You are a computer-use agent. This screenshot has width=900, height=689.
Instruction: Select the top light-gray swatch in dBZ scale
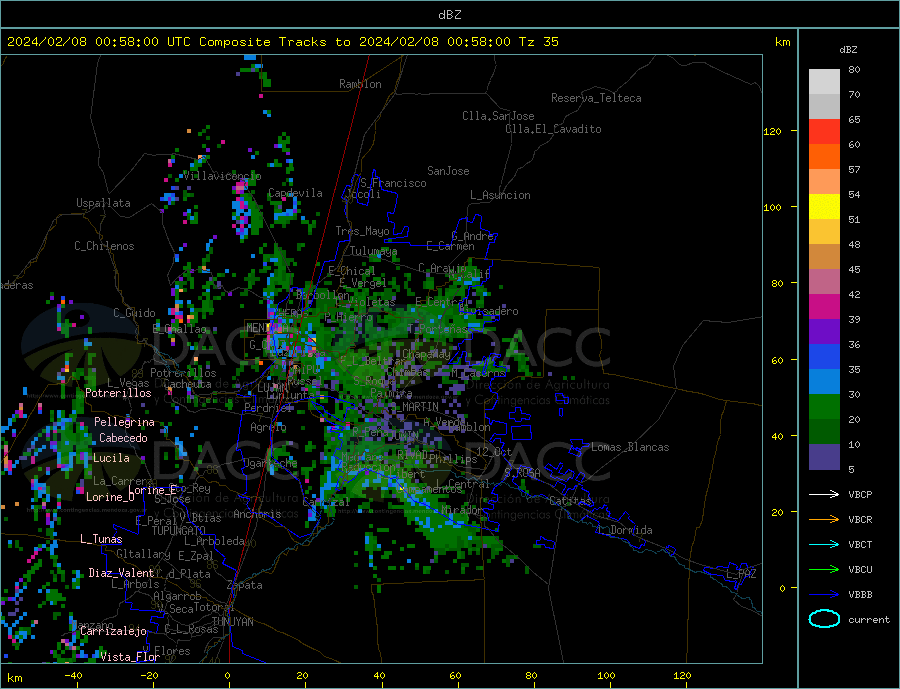[x=824, y=82]
